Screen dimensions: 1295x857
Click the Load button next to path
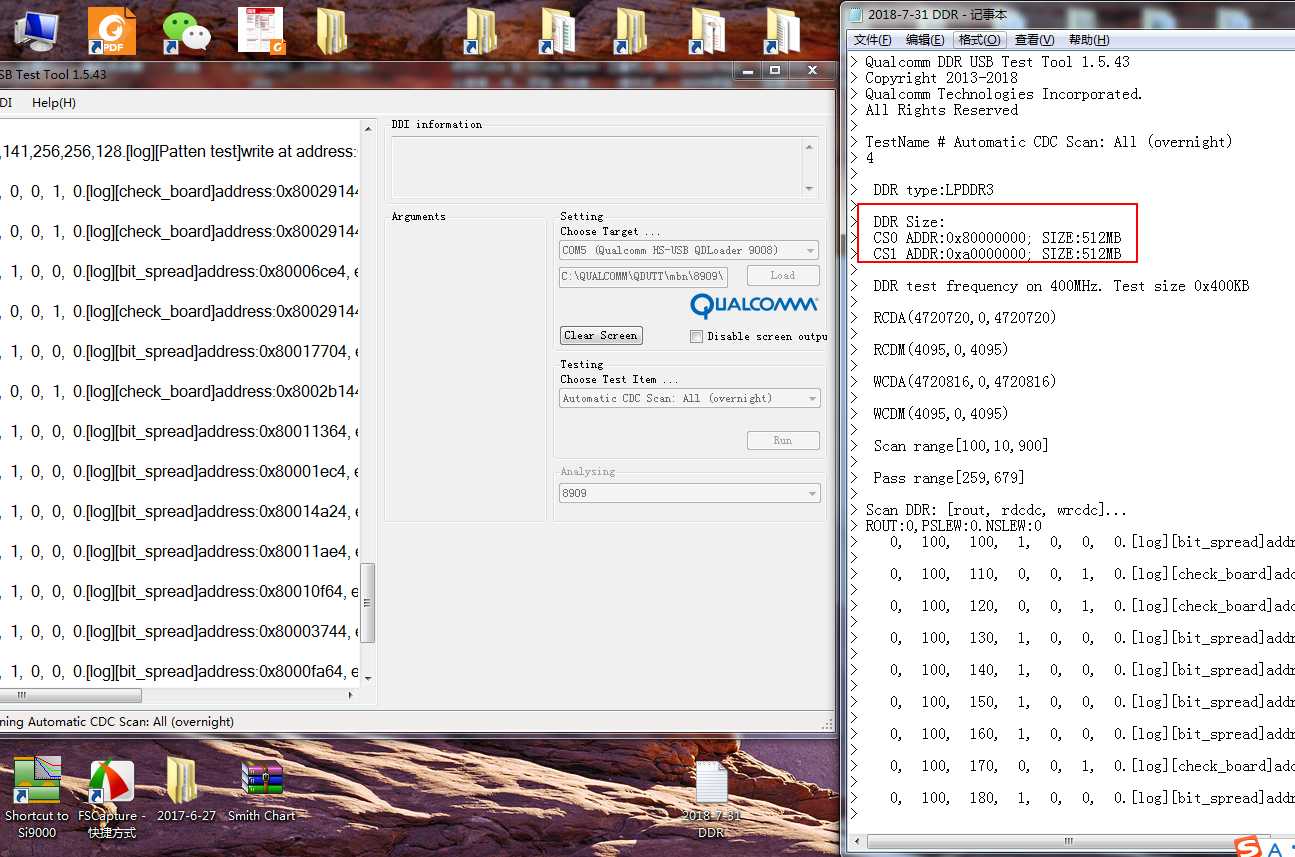tap(783, 275)
